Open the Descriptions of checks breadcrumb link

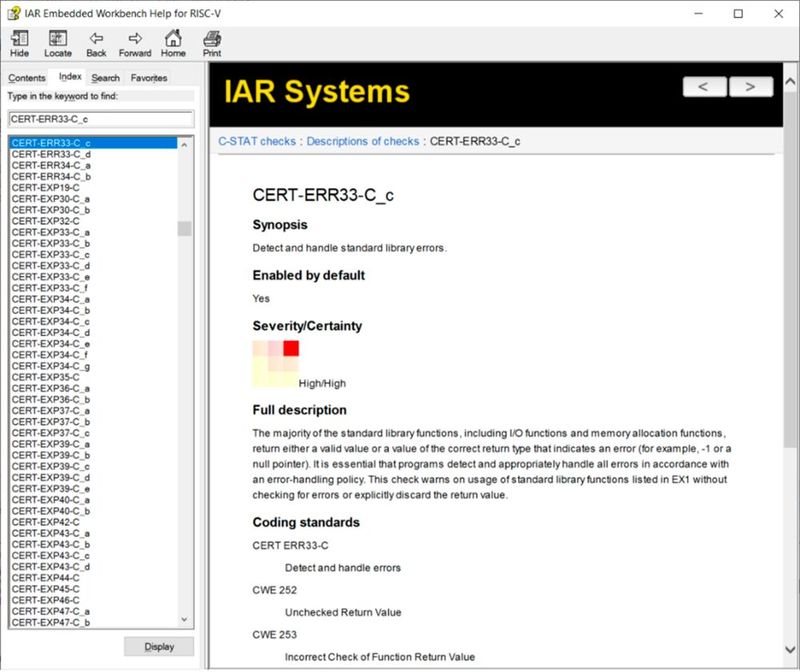click(x=363, y=141)
